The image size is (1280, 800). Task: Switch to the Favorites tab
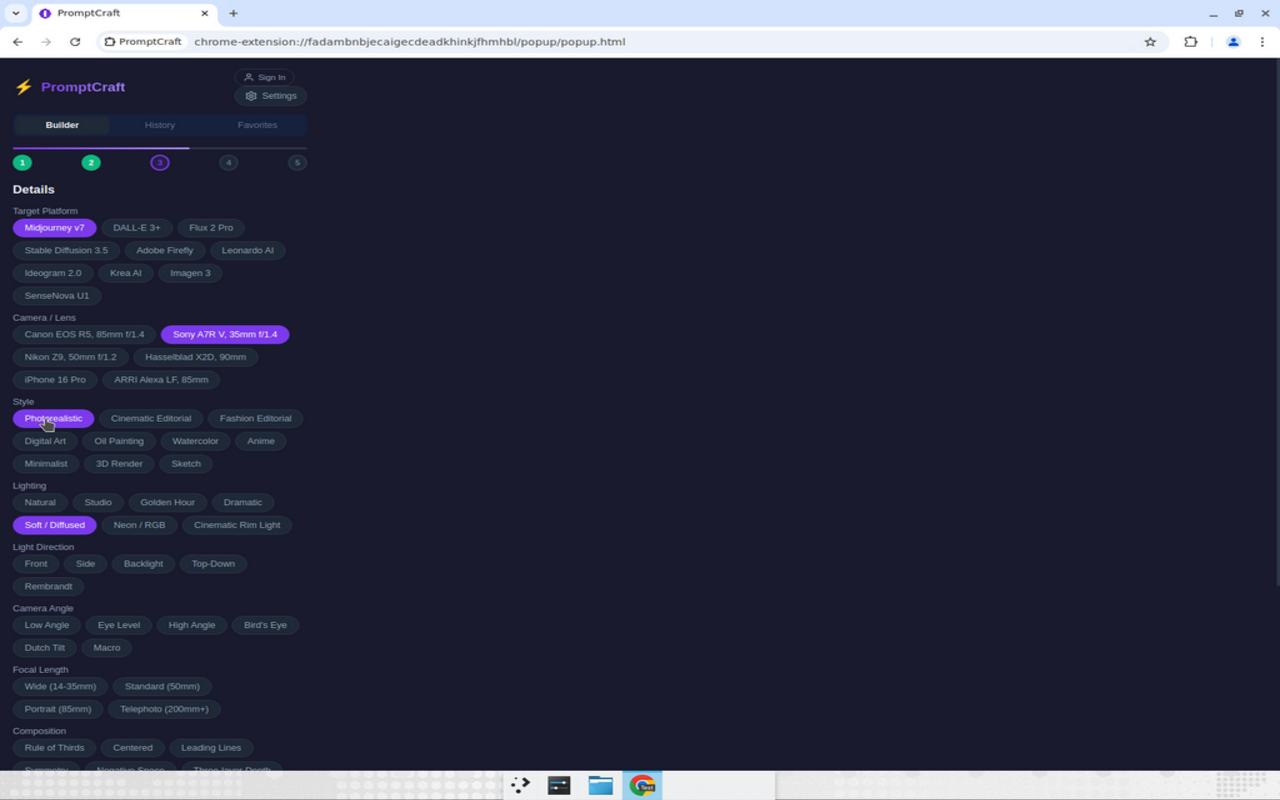(257, 125)
